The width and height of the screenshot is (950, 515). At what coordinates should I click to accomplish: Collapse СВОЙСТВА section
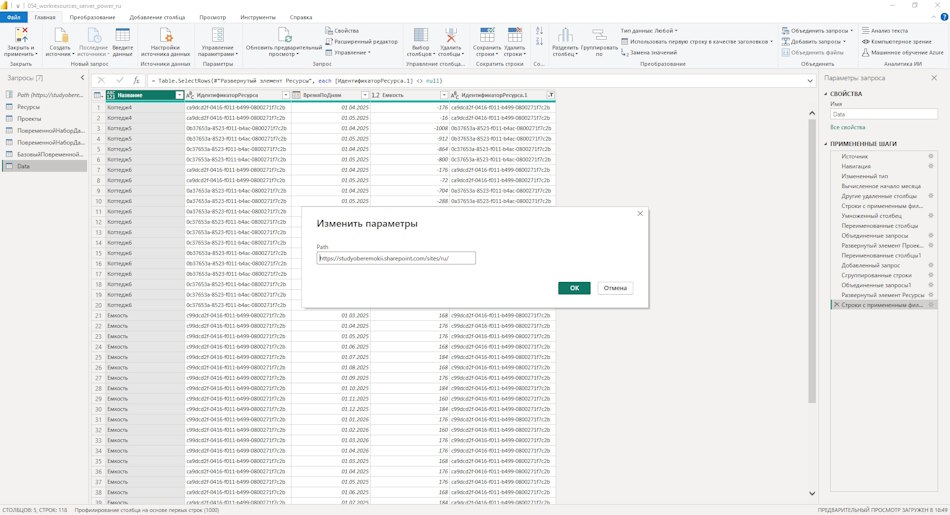pos(826,94)
